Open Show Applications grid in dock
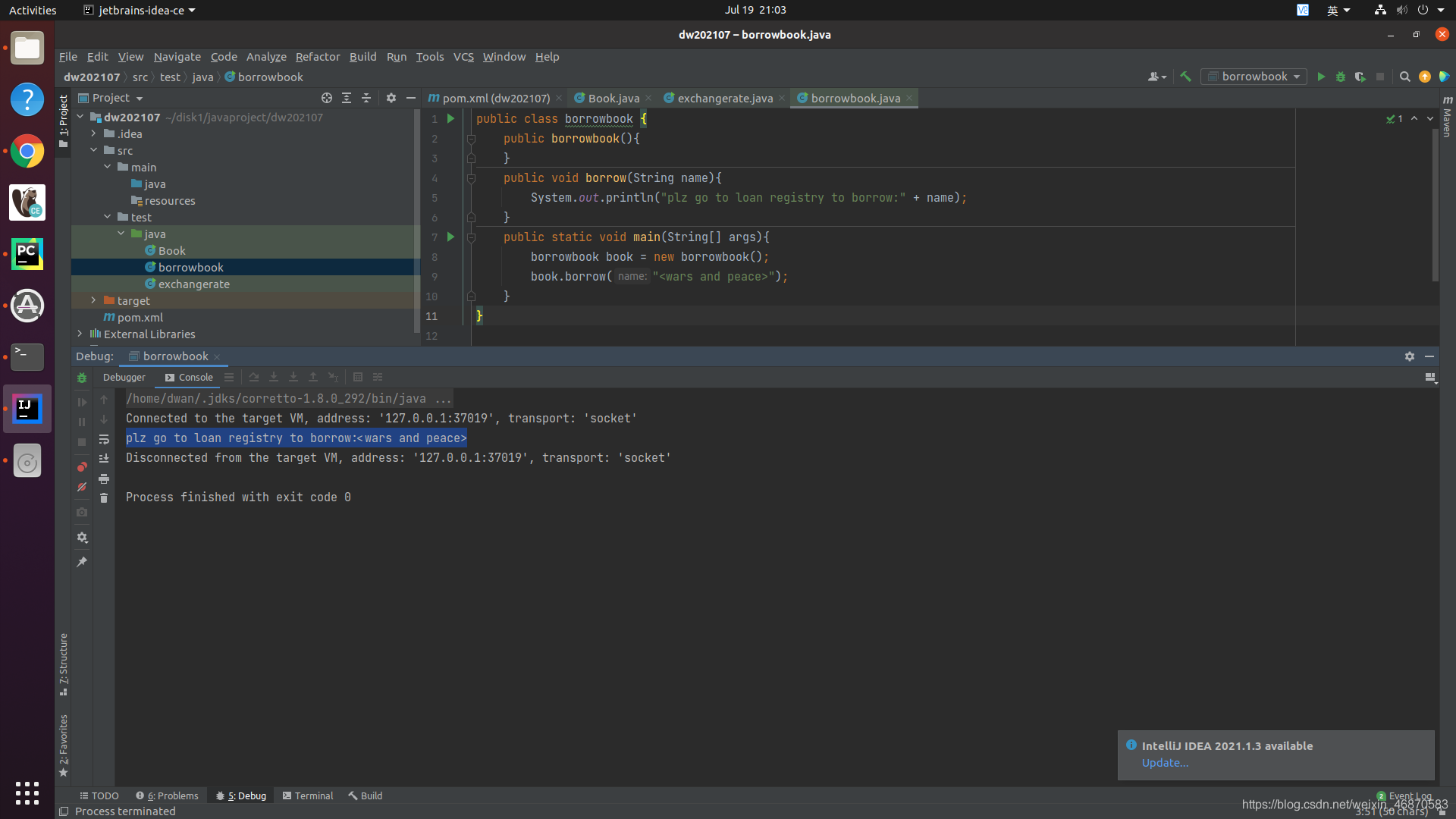Image resolution: width=1456 pixels, height=819 pixels. click(27, 793)
